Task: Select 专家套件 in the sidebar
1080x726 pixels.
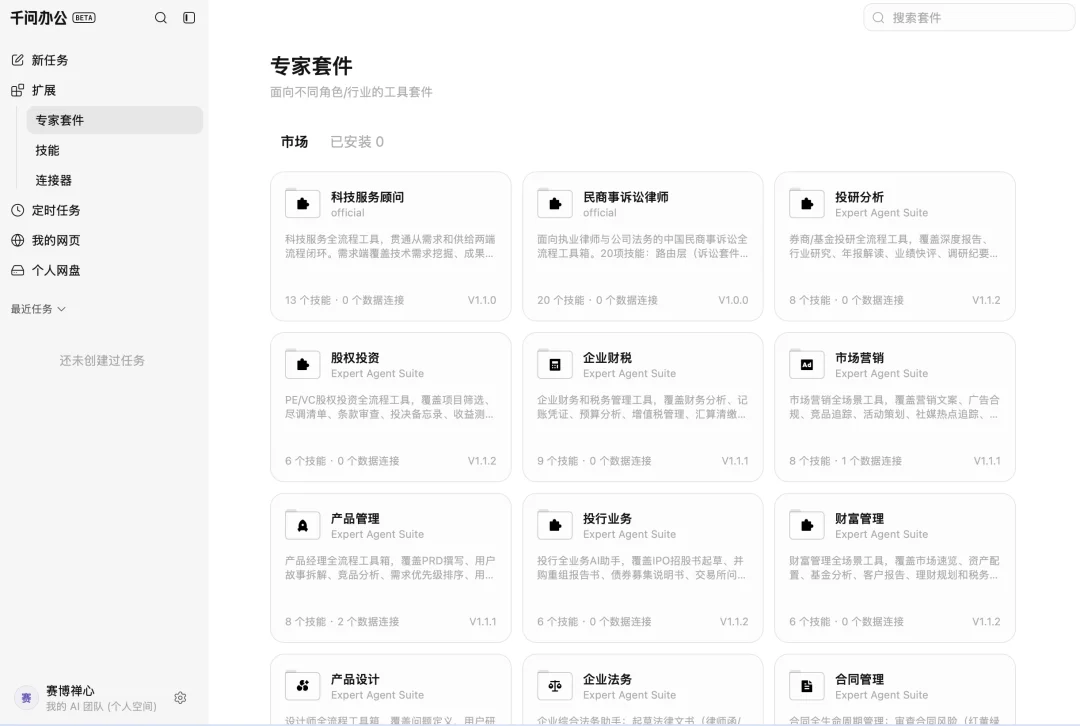Action: (114, 120)
